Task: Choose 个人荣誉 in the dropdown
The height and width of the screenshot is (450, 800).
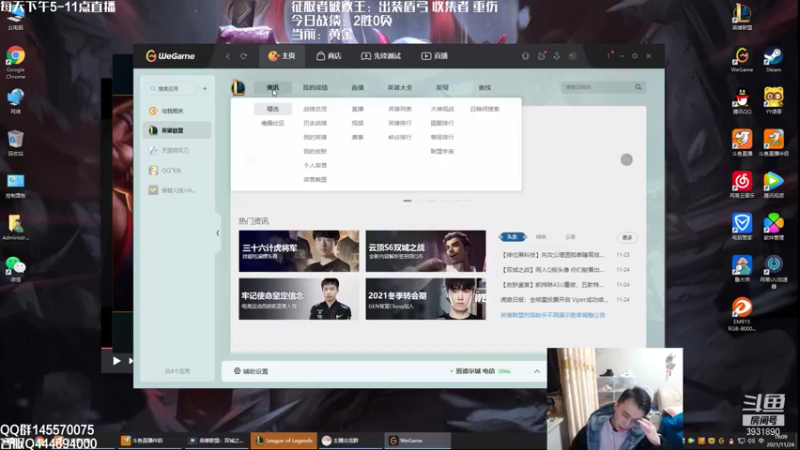Action: pos(315,166)
